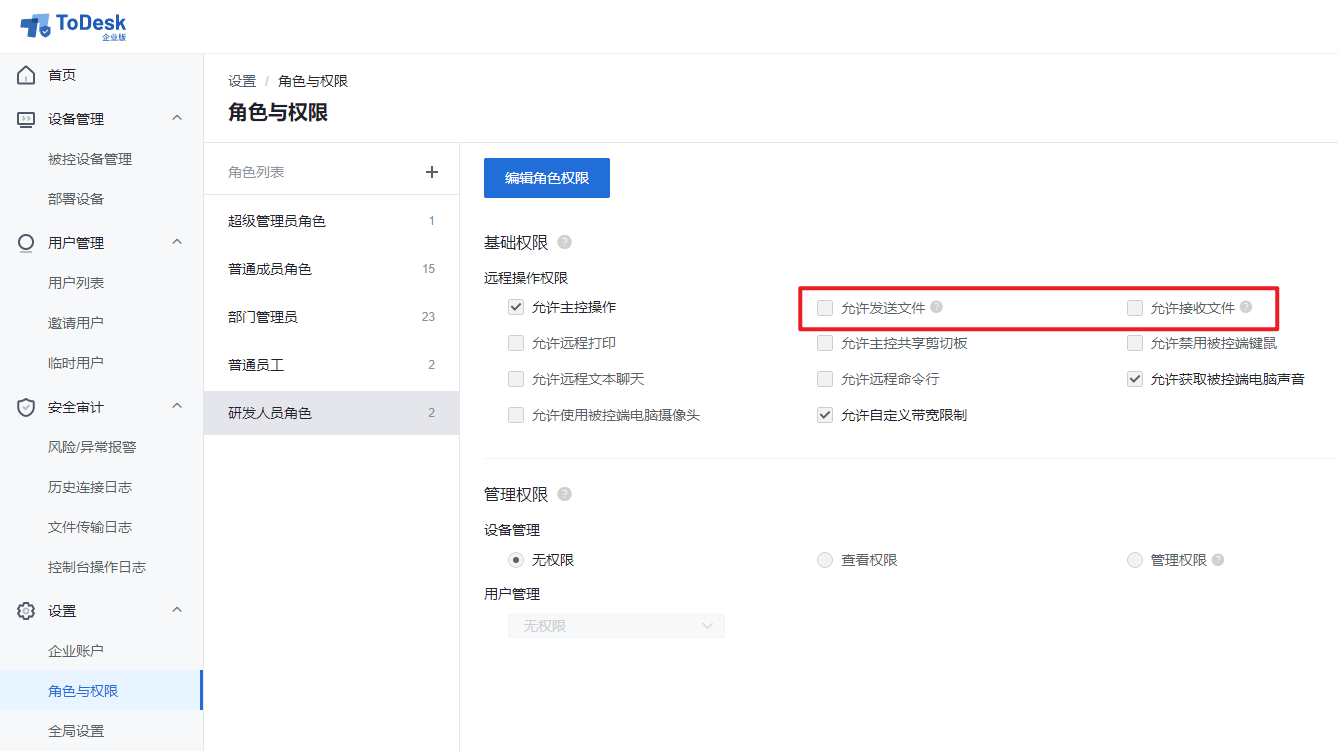
Task: Click the shield icon beside 安全审计
Action: pos(27,407)
